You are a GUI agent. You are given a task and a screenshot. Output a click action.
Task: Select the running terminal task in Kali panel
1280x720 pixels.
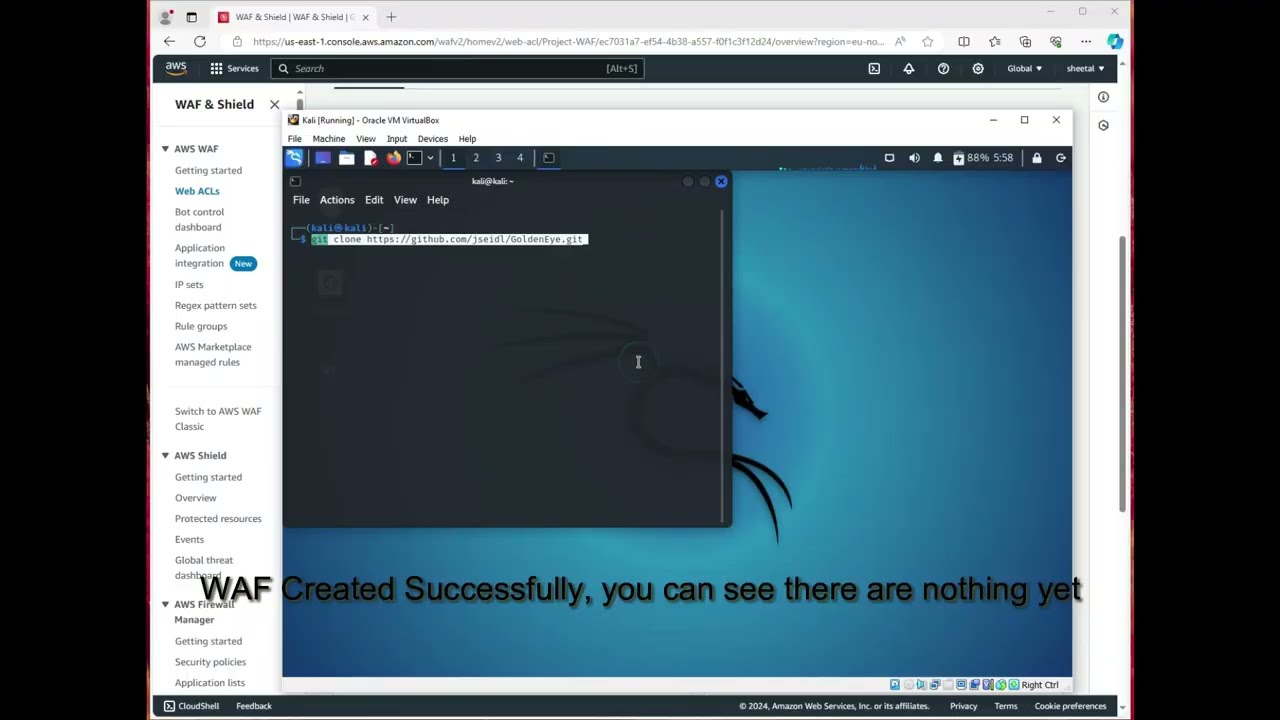click(x=549, y=158)
